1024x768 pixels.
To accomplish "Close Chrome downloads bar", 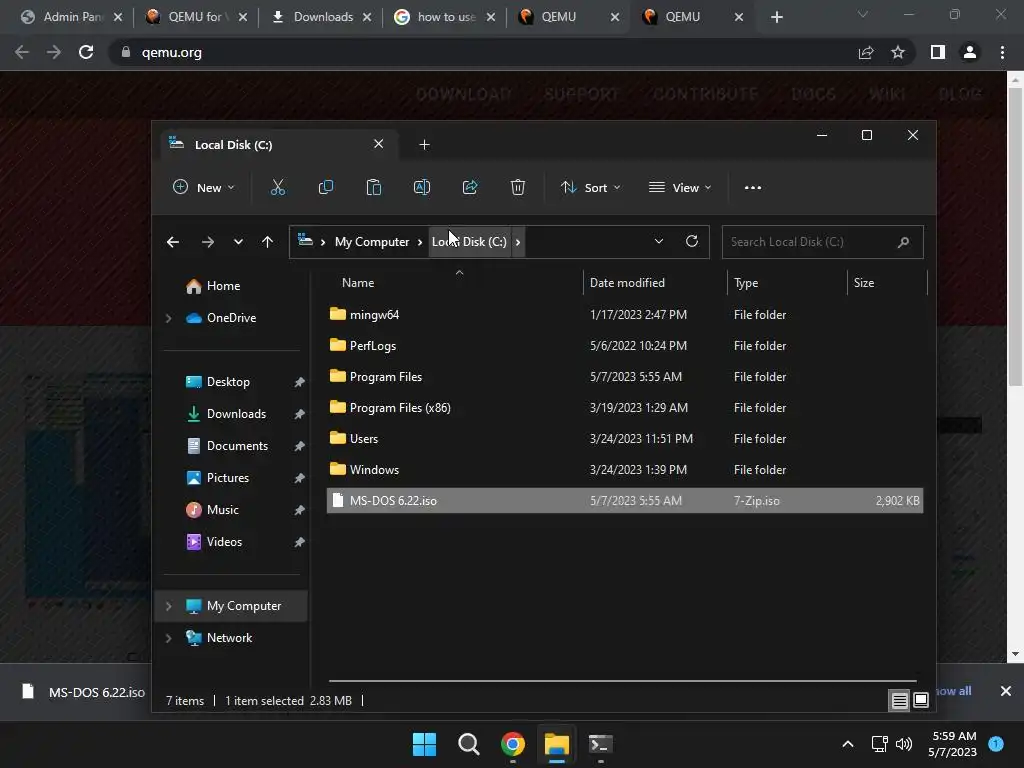I will (1006, 691).
